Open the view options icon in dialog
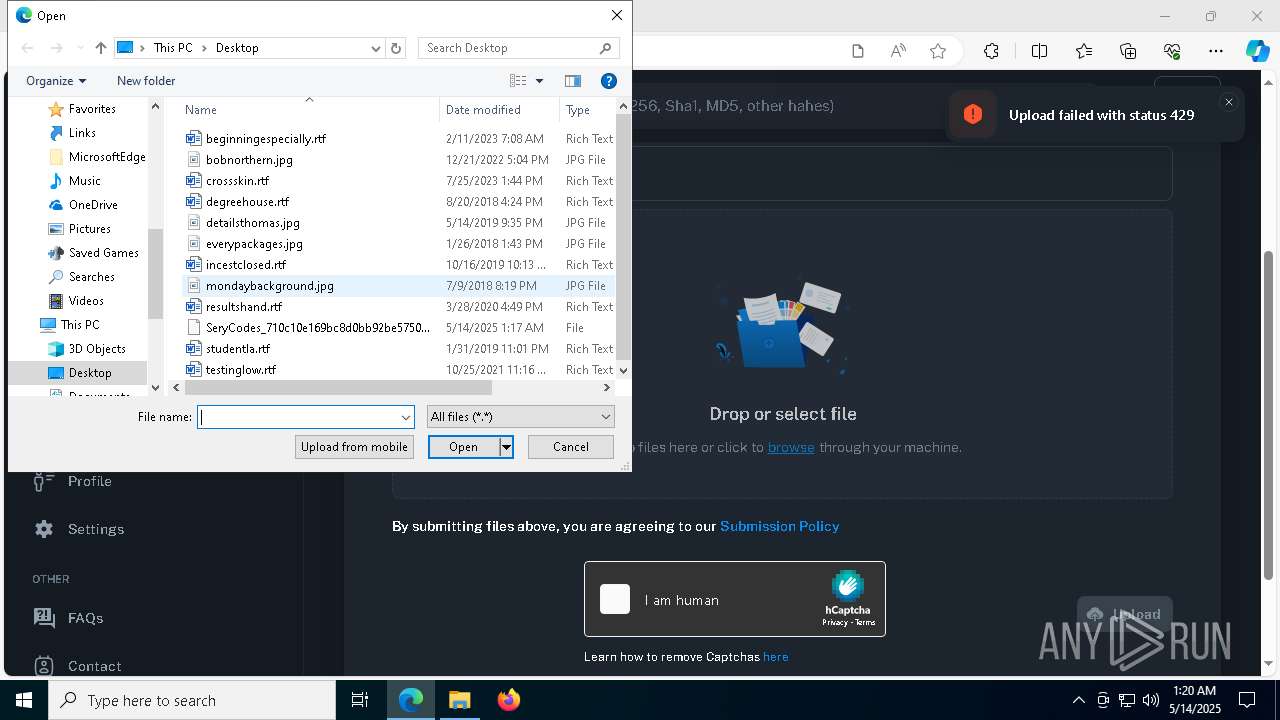 pyautogui.click(x=518, y=81)
